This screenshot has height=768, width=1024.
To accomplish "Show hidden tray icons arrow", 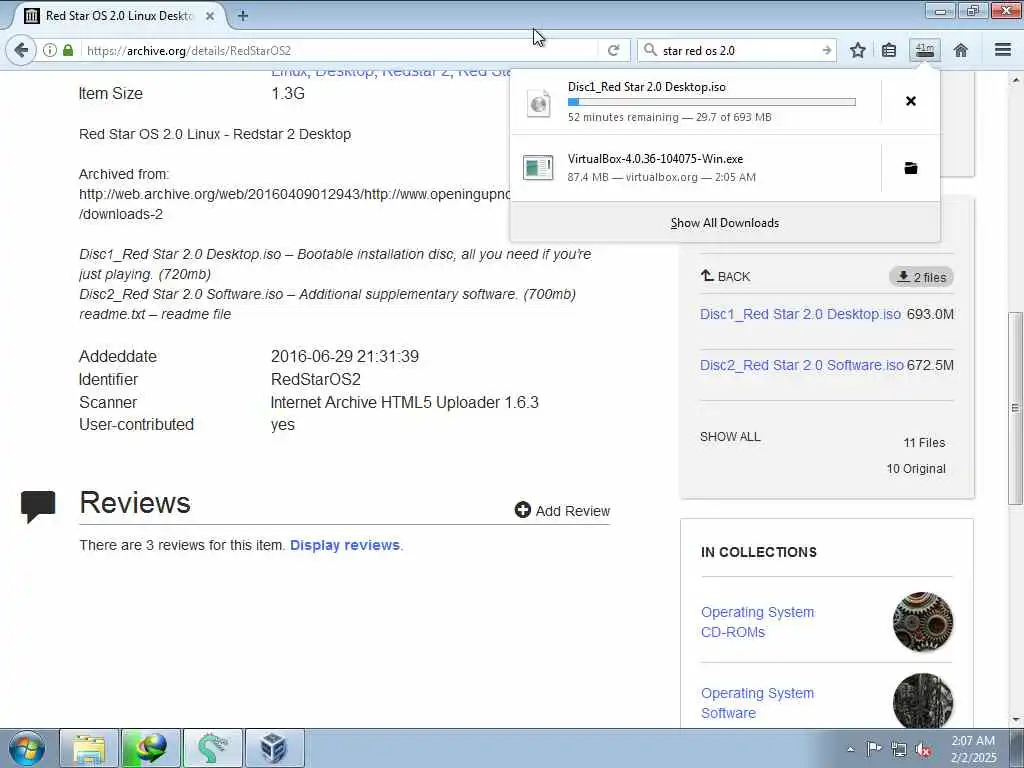I will pyautogui.click(x=850, y=749).
